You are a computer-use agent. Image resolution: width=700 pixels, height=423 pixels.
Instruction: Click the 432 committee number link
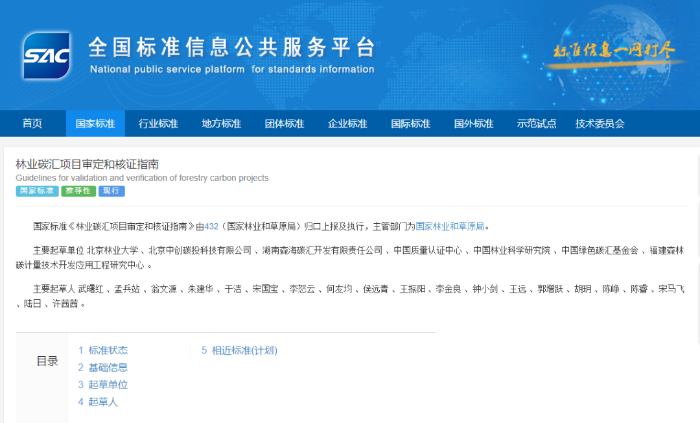(x=212, y=227)
